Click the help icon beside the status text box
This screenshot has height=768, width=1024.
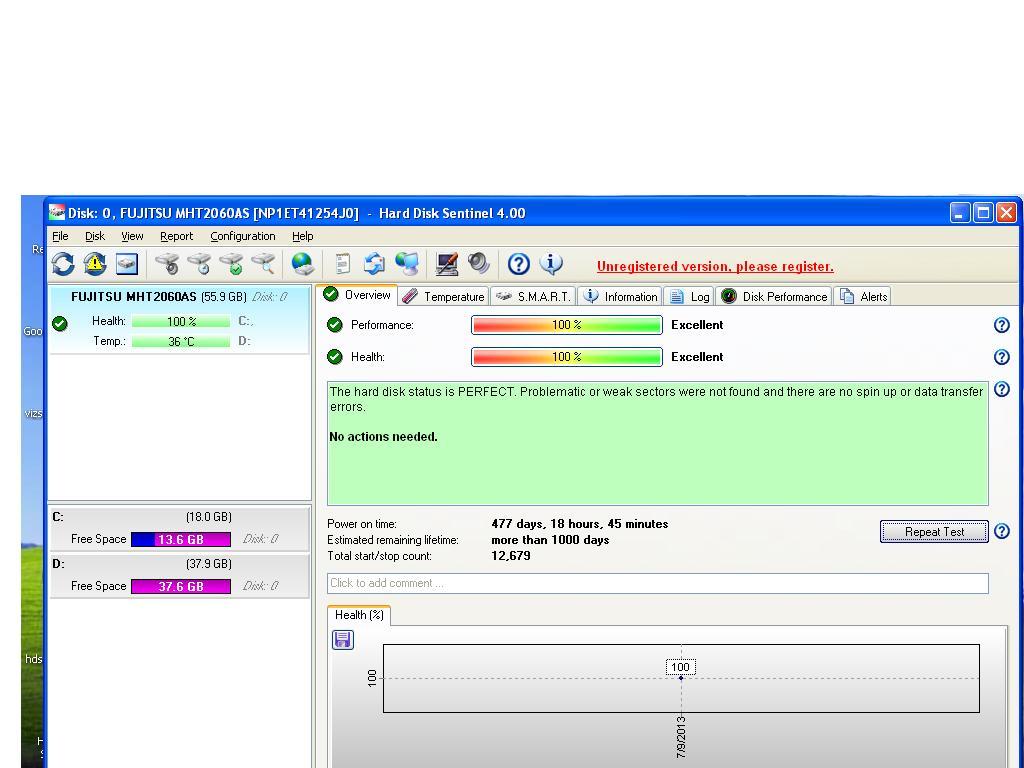click(1002, 389)
